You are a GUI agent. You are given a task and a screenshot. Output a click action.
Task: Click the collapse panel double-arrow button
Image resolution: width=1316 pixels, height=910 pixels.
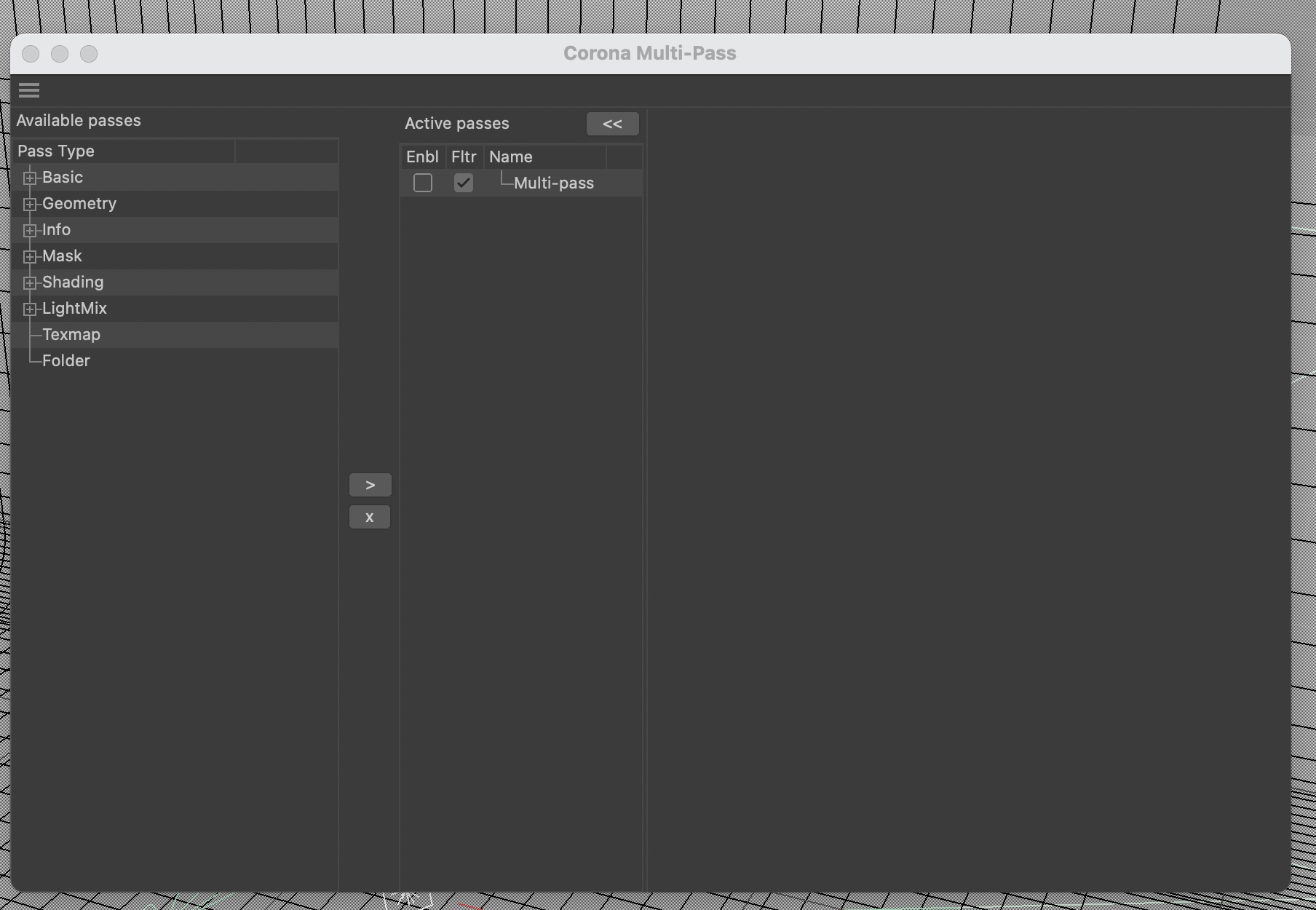(x=612, y=124)
